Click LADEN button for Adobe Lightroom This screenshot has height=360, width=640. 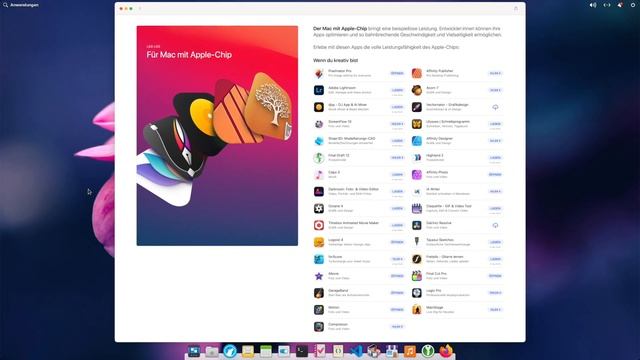397,90
